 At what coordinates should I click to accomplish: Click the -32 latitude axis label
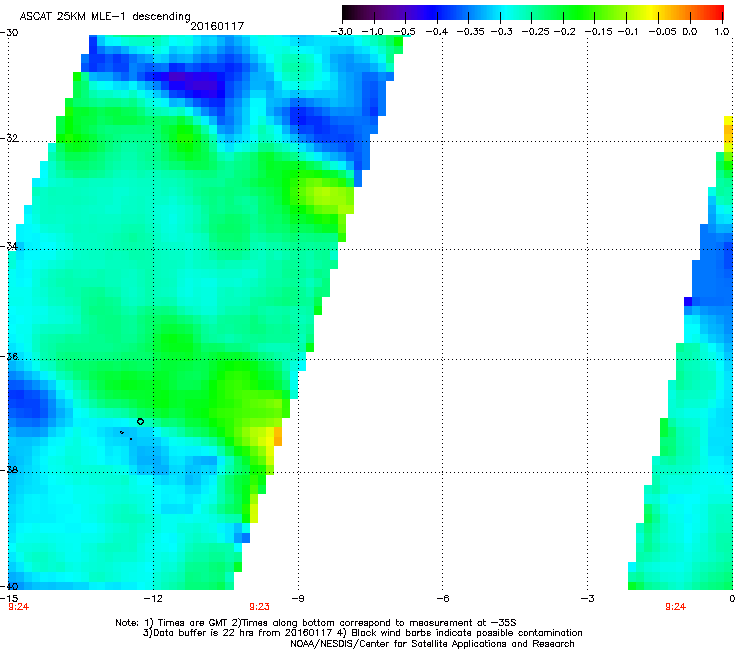(x=9, y=138)
